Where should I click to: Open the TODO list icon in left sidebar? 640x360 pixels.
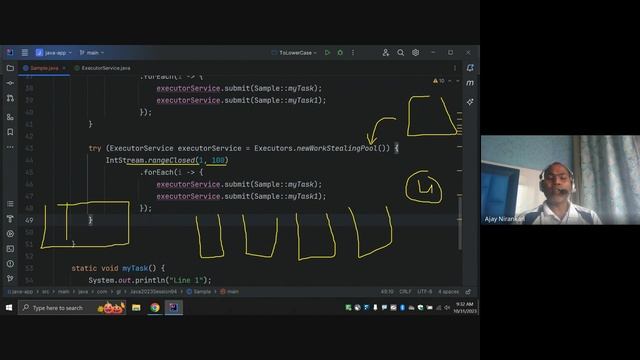click(x=10, y=204)
